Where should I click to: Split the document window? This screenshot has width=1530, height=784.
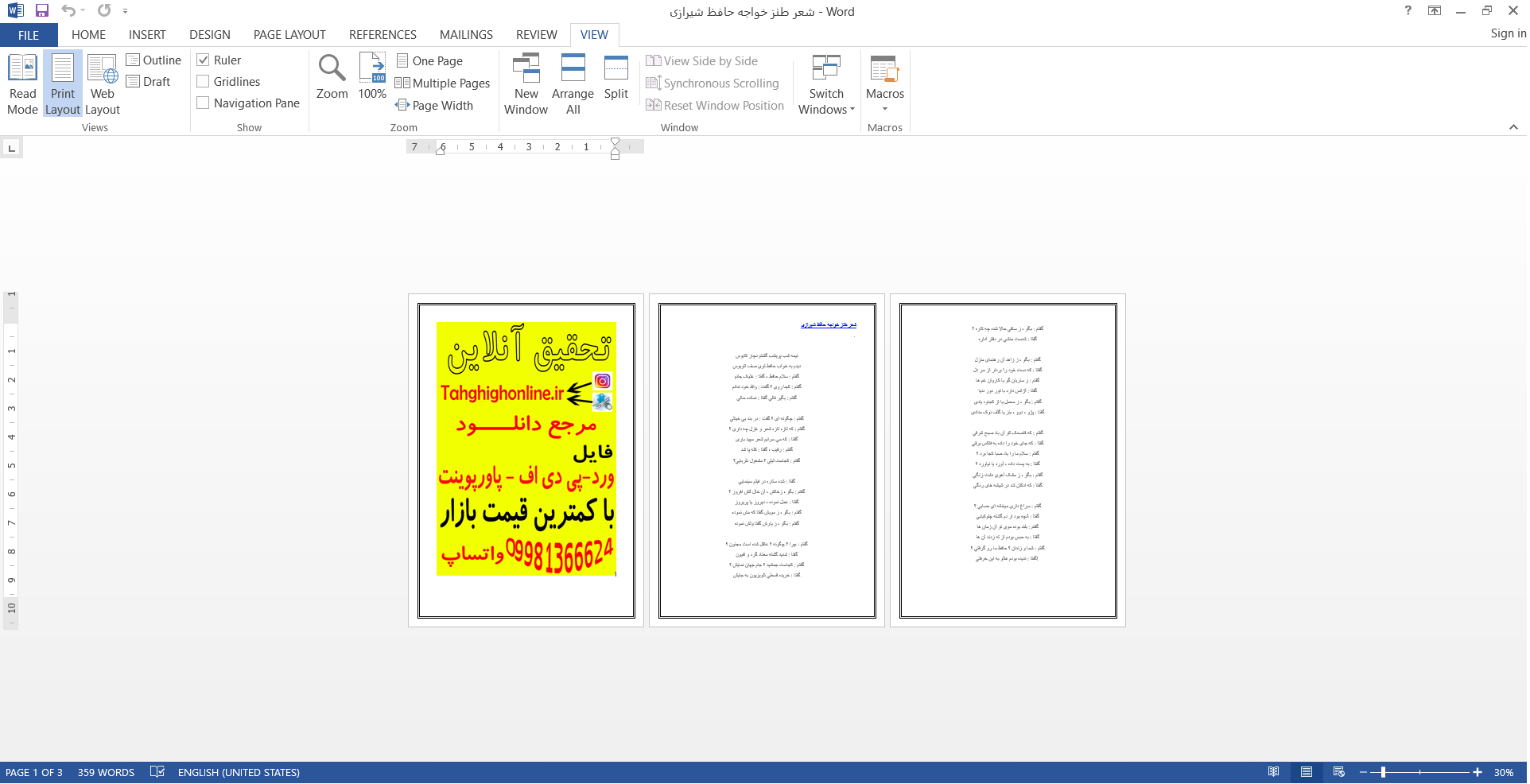[616, 77]
